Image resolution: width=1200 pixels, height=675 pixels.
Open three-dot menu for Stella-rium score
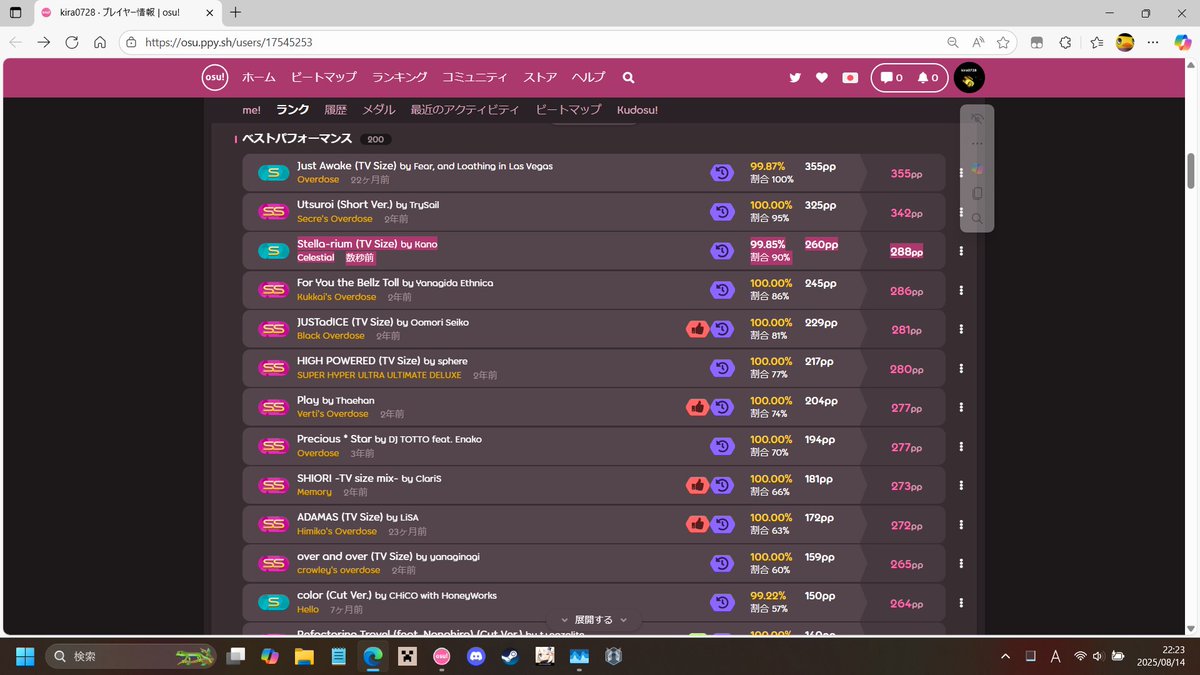(x=961, y=251)
